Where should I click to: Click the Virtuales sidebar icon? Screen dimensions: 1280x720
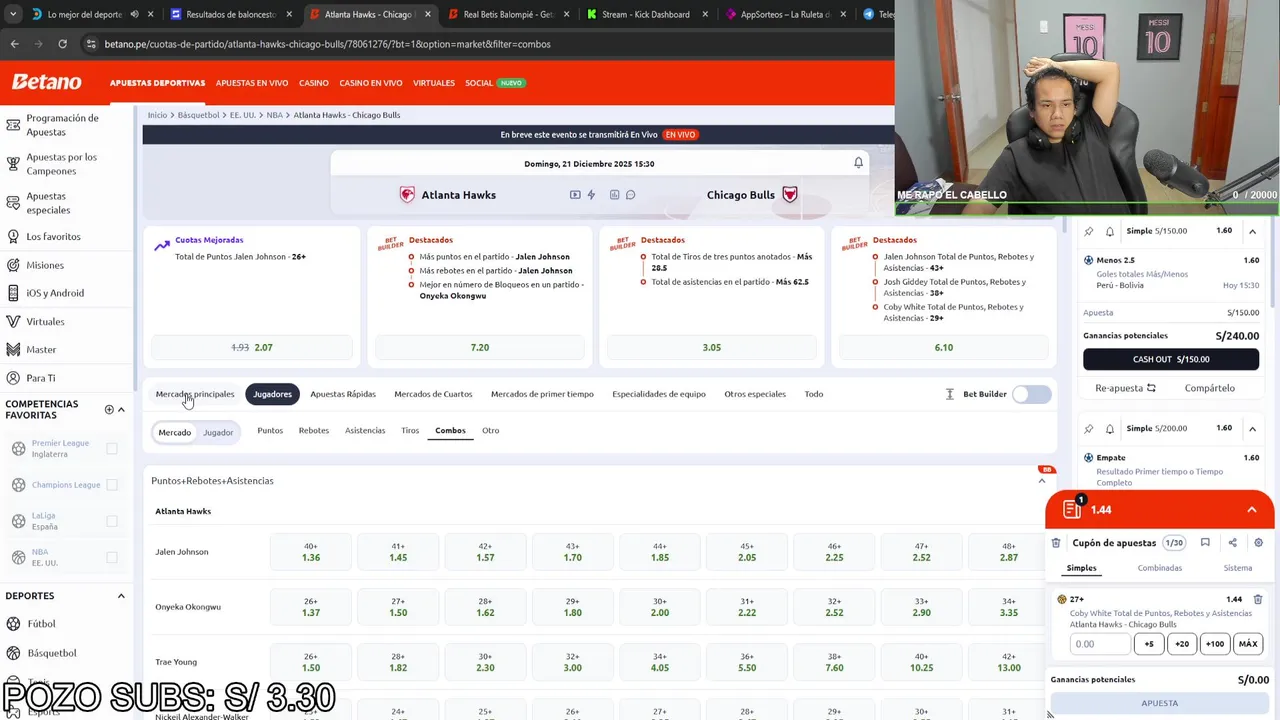[13, 322]
